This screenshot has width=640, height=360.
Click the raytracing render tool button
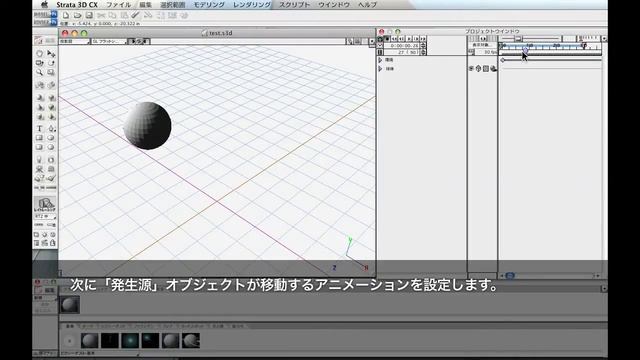45,204
